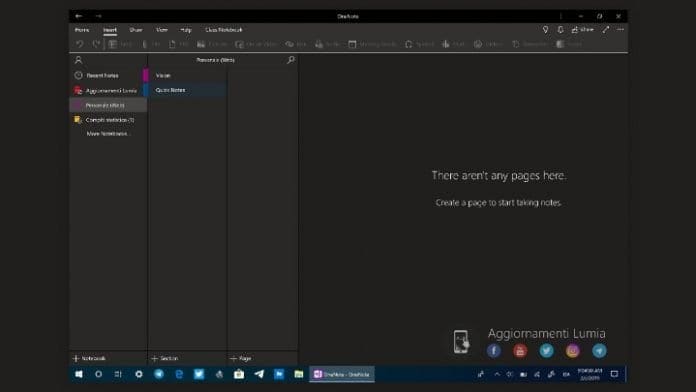Add a new Section

click(x=165, y=358)
